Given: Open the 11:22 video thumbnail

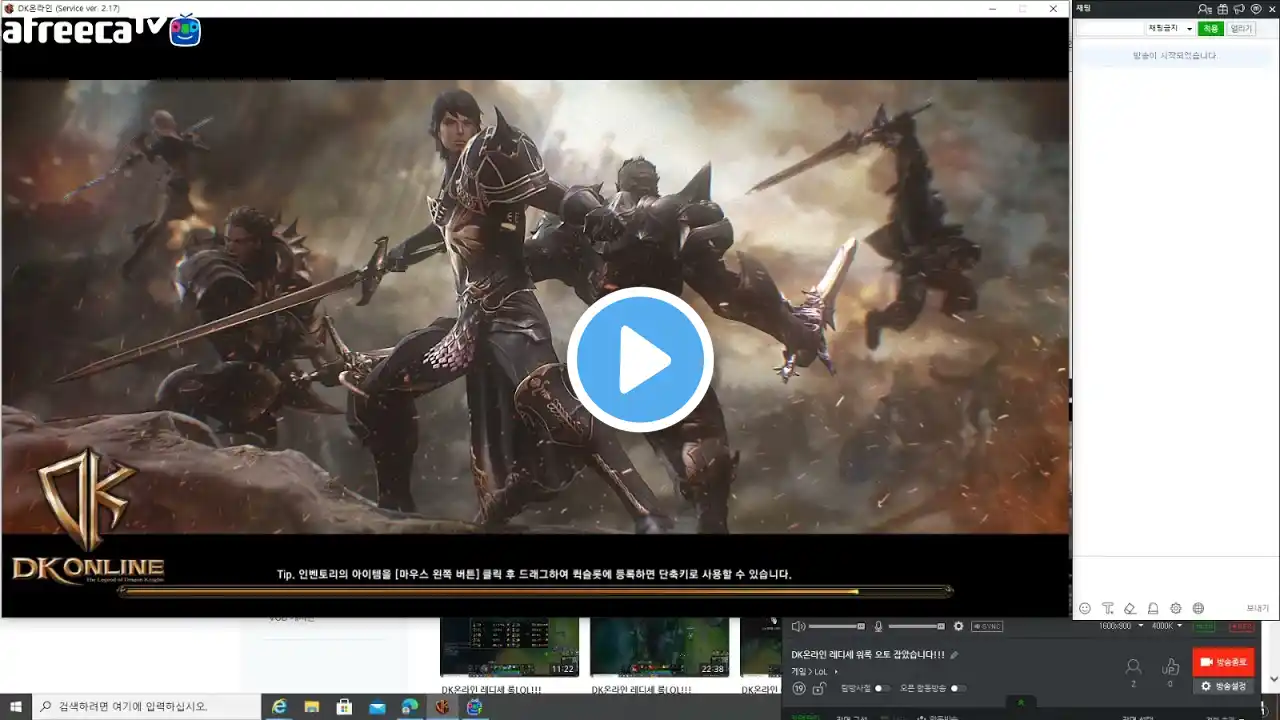Looking at the screenshot, I should pyautogui.click(x=509, y=647).
